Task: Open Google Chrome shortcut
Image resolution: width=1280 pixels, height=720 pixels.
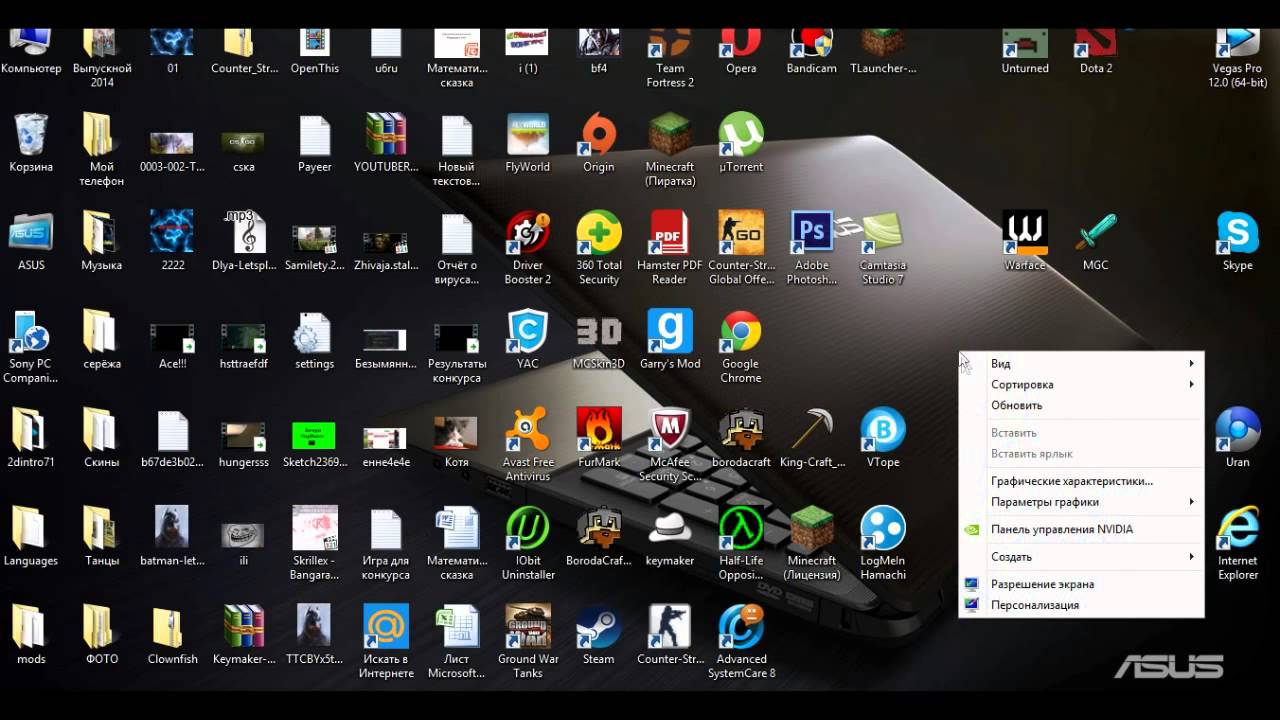Action: (x=741, y=346)
